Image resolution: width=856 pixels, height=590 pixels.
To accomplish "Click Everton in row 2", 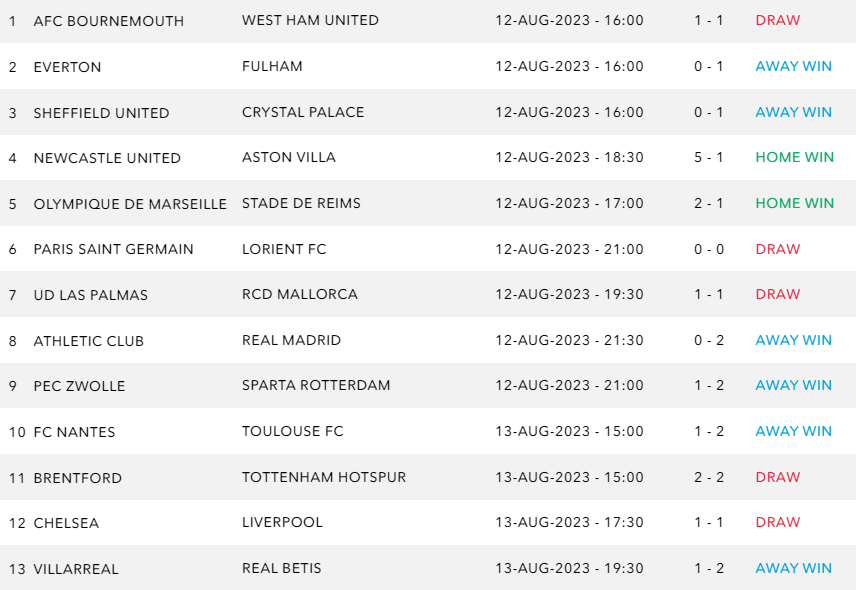I will [67, 67].
